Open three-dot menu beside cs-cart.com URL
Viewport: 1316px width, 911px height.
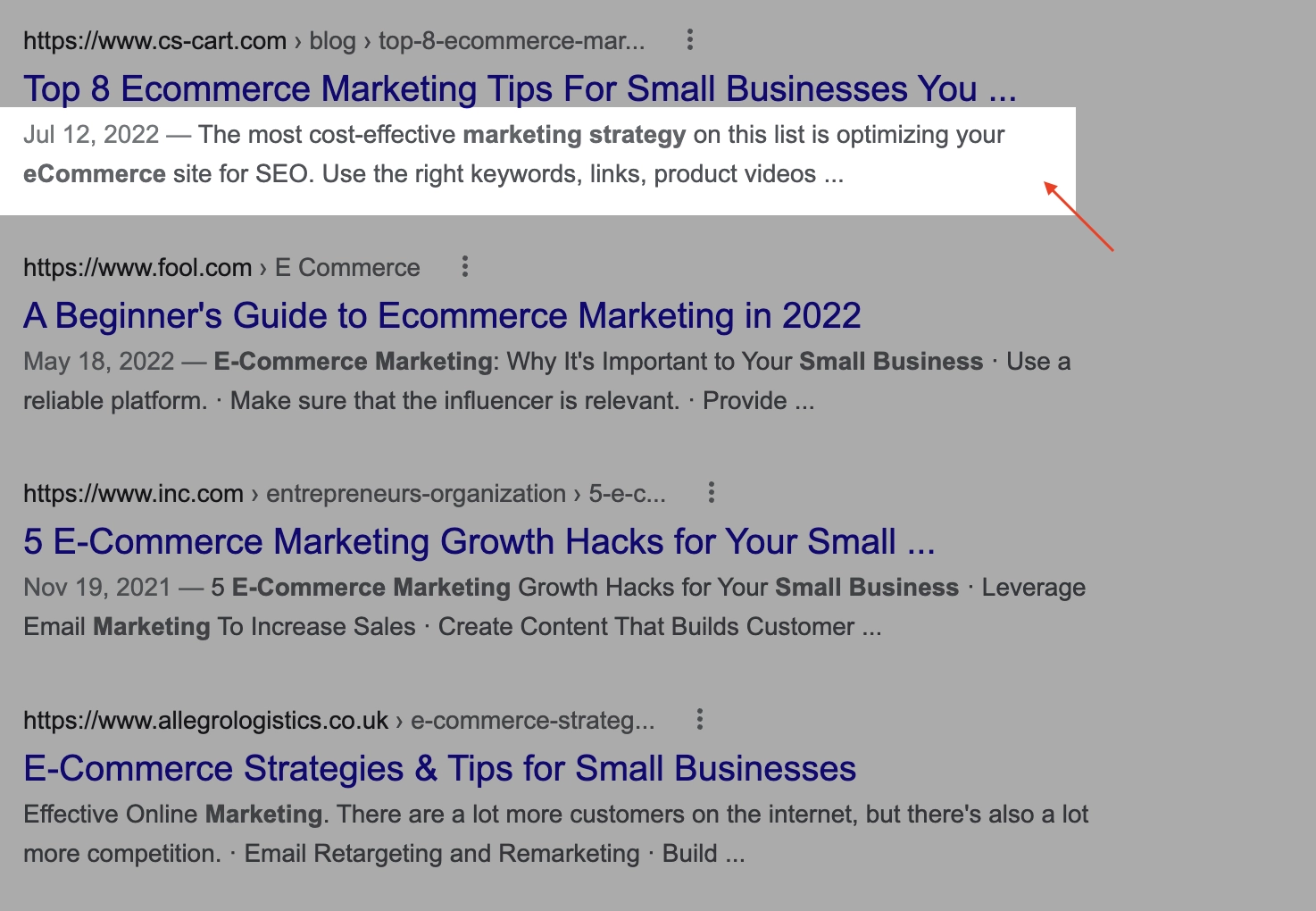coord(689,40)
